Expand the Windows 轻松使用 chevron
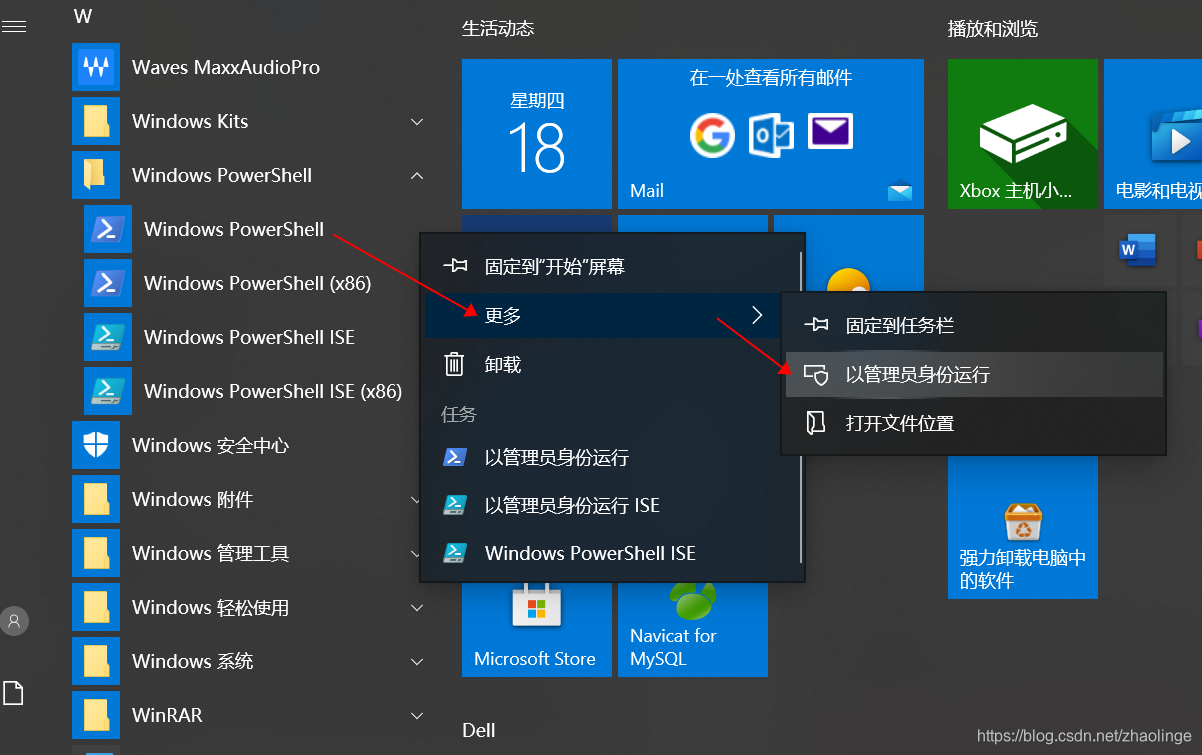 (417, 607)
